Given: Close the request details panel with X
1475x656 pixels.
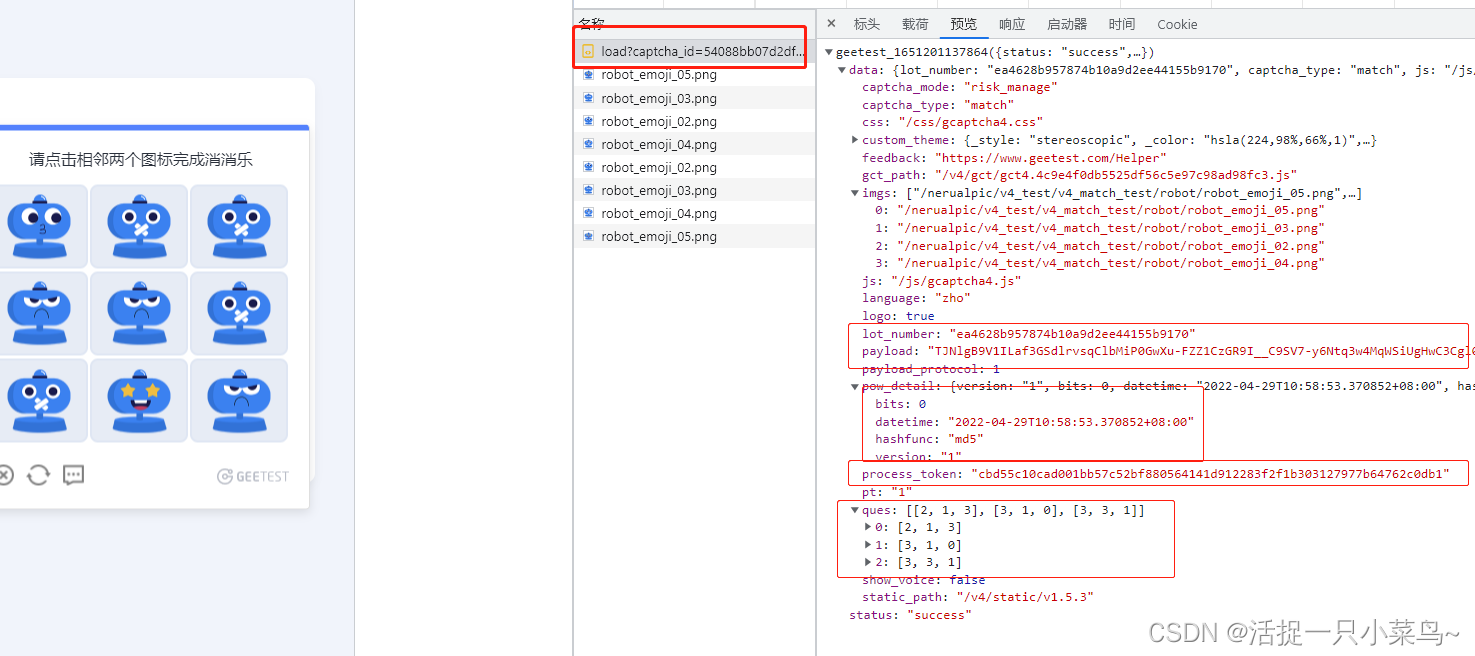Looking at the screenshot, I should coord(831,24).
